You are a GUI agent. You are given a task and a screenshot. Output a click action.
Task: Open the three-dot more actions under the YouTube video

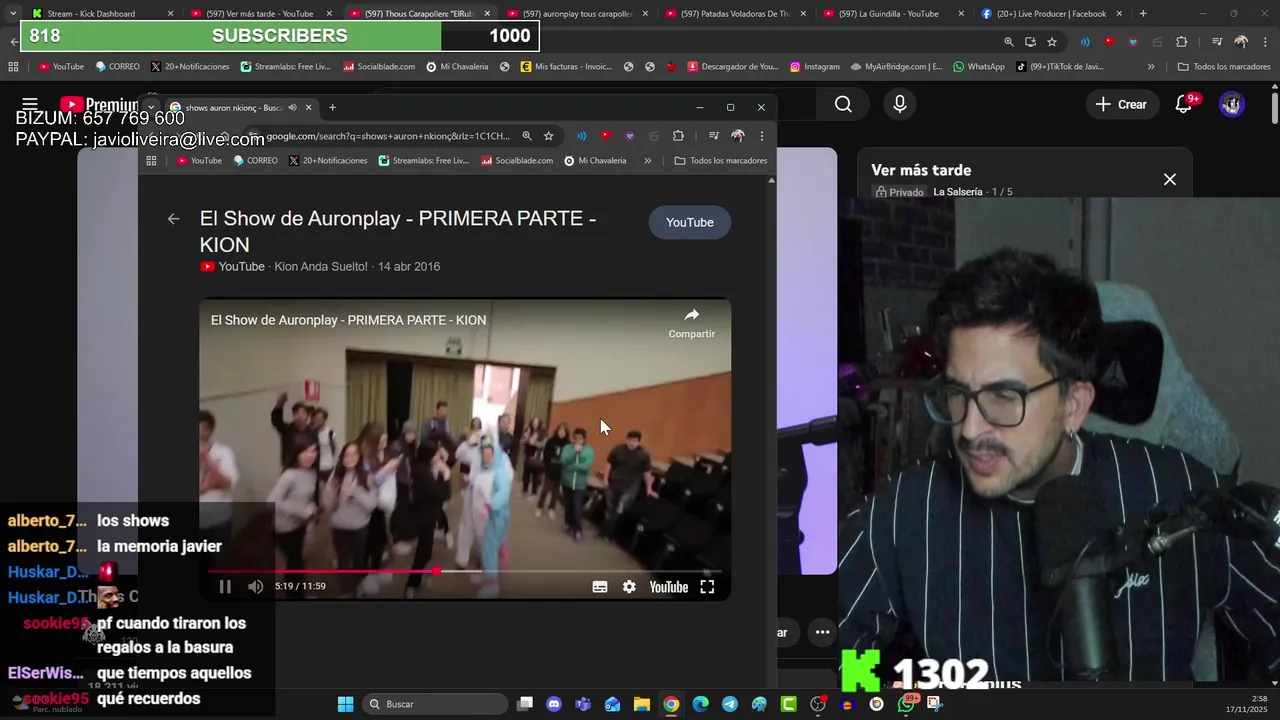tap(822, 632)
